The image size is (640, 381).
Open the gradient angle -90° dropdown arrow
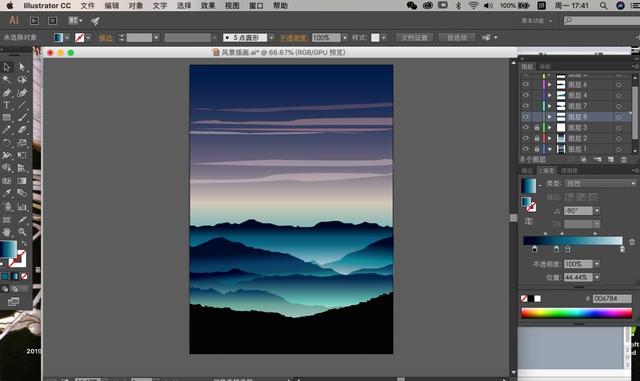tap(597, 211)
